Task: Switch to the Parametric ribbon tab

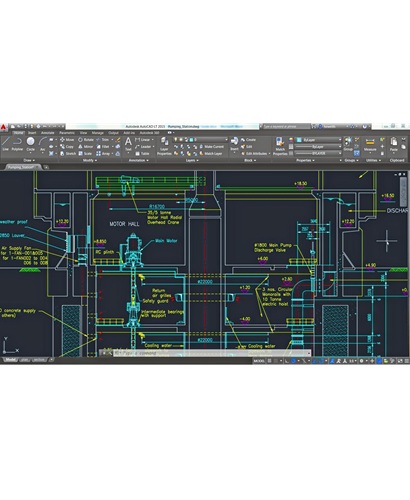Action: (x=67, y=133)
